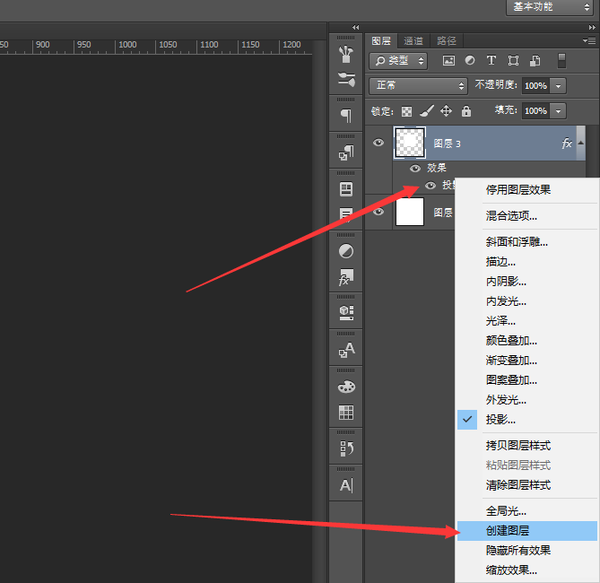
Task: Click the 不透明度 100% value field
Action: tap(536, 86)
